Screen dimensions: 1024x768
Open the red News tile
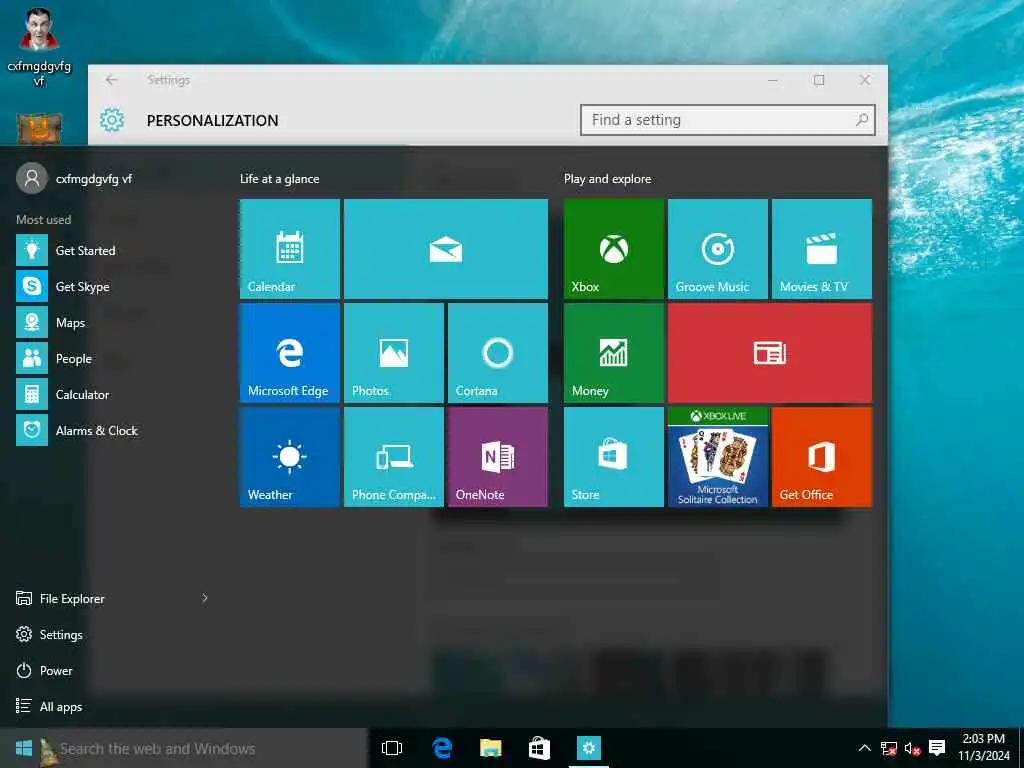[770, 353]
